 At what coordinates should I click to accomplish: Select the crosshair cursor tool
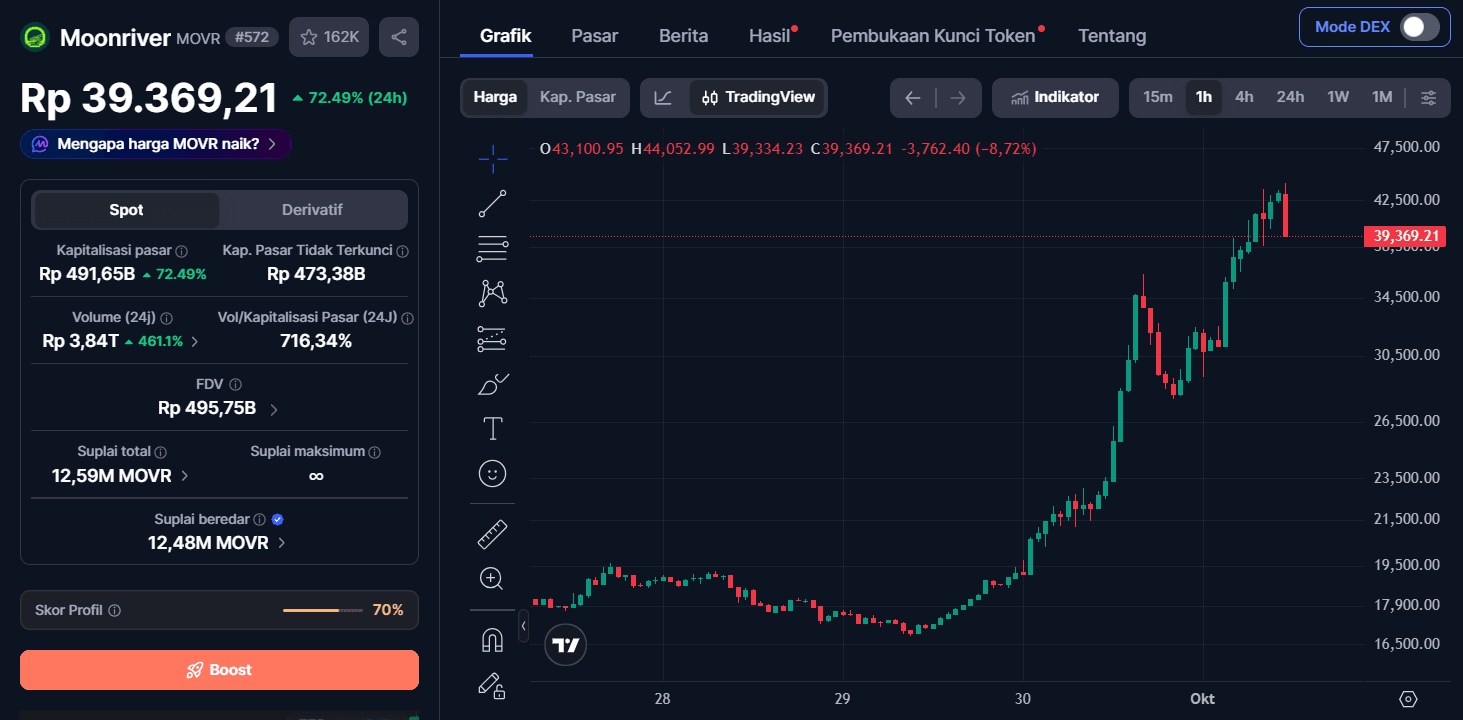(x=493, y=158)
